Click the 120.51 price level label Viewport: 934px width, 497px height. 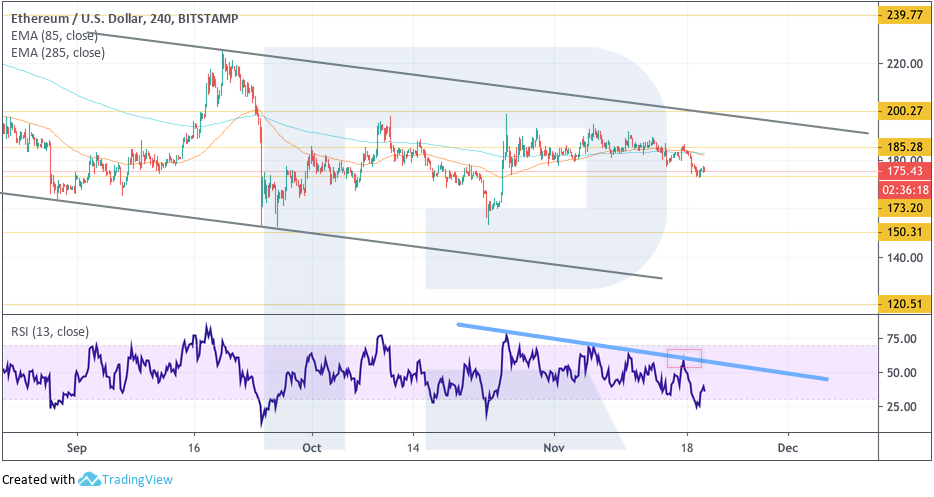(x=903, y=304)
